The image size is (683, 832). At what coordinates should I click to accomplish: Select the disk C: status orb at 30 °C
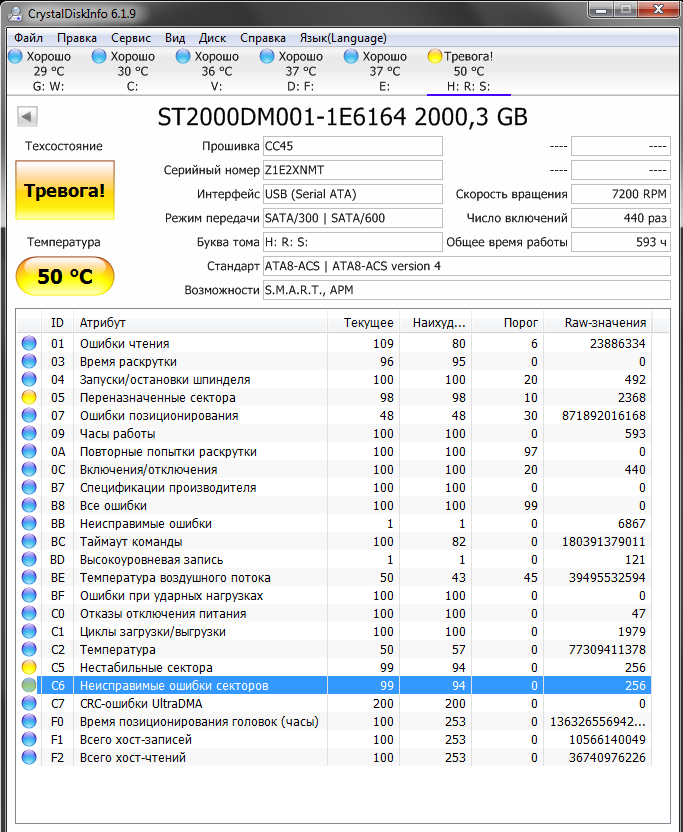[99, 57]
